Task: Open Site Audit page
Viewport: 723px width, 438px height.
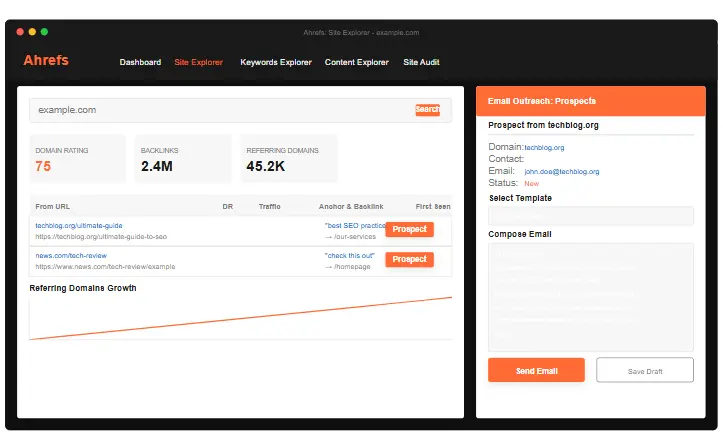Action: [421, 62]
